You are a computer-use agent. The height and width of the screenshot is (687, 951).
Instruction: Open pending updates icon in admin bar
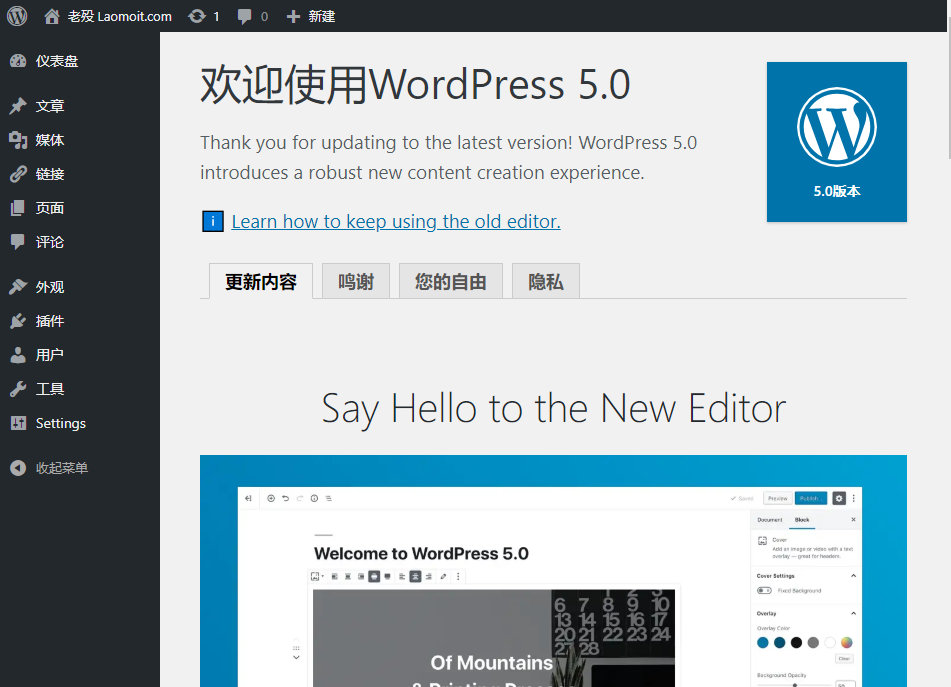pyautogui.click(x=203, y=16)
